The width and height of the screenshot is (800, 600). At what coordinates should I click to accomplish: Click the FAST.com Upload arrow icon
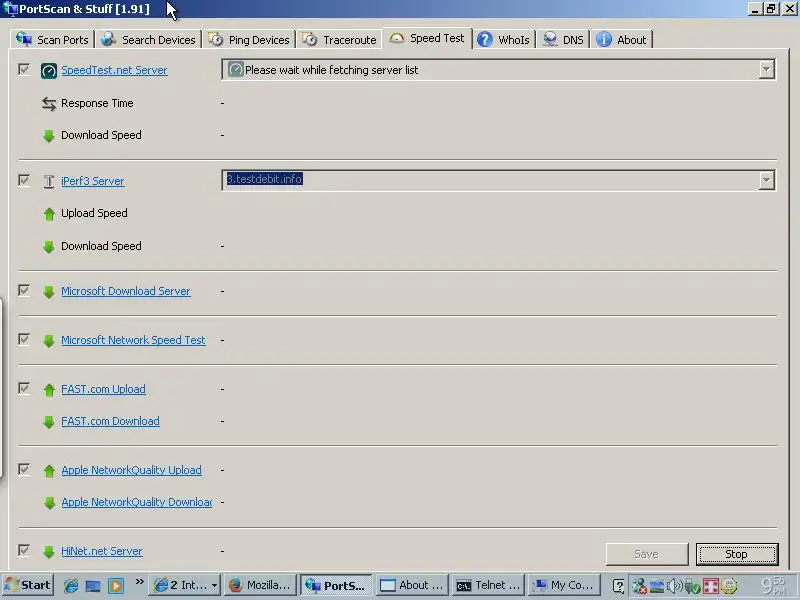point(48,390)
